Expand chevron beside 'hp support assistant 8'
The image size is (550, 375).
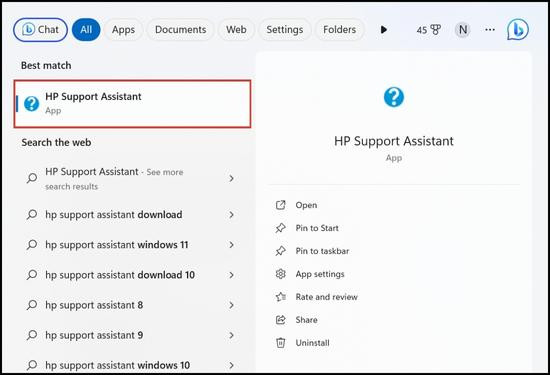(x=232, y=305)
